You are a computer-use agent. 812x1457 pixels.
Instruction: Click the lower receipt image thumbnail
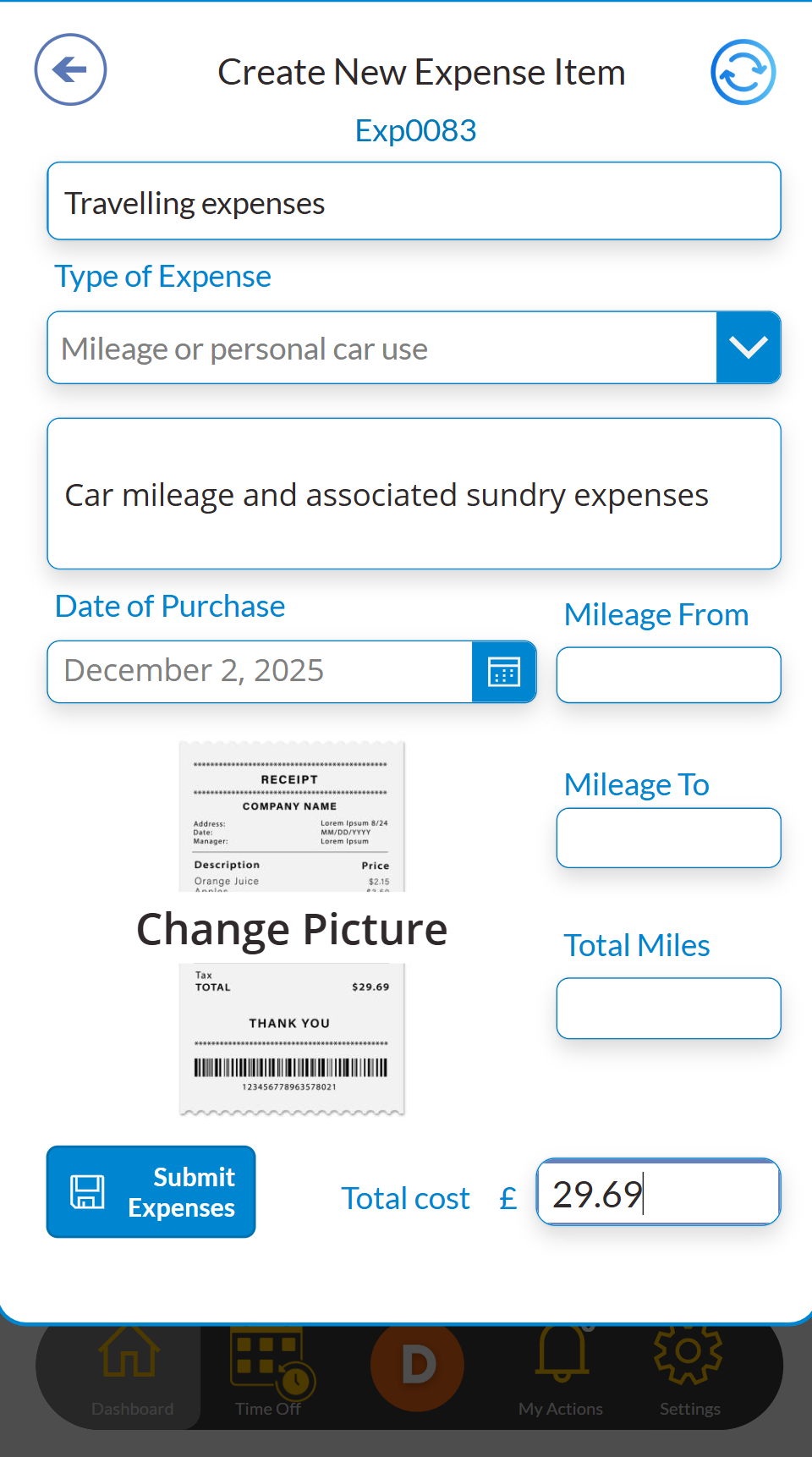[x=292, y=1037]
